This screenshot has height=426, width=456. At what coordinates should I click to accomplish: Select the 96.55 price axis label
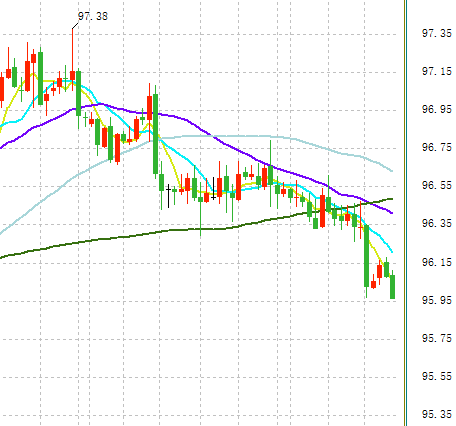click(x=437, y=185)
